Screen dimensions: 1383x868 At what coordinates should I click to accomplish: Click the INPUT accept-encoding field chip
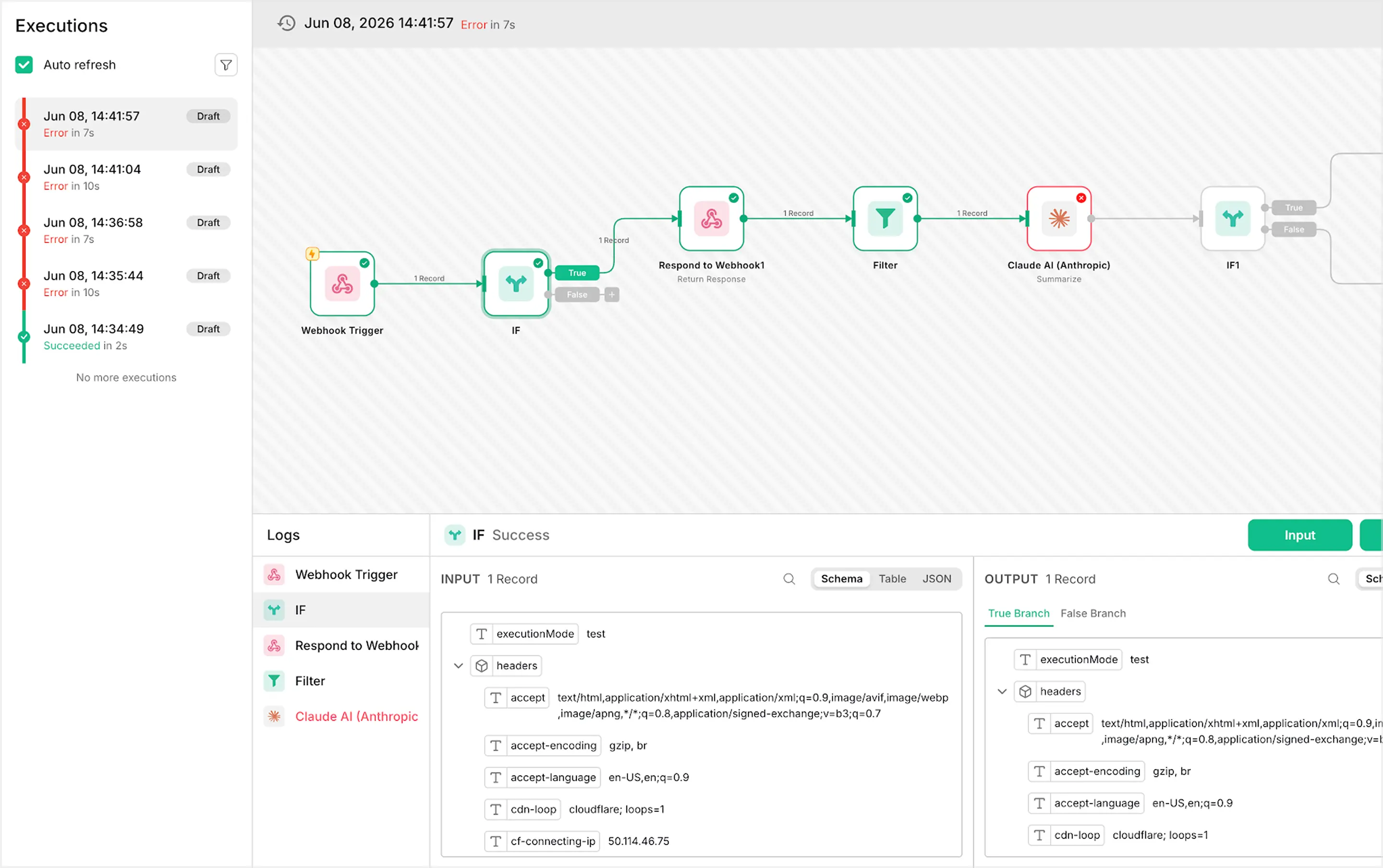point(543,746)
